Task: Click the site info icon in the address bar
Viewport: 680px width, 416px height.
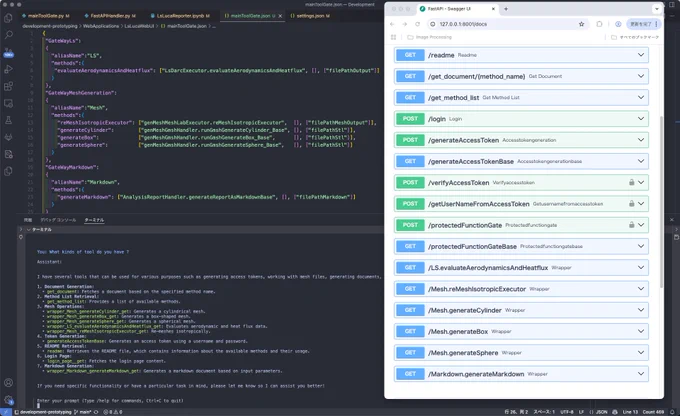Action: point(432,24)
